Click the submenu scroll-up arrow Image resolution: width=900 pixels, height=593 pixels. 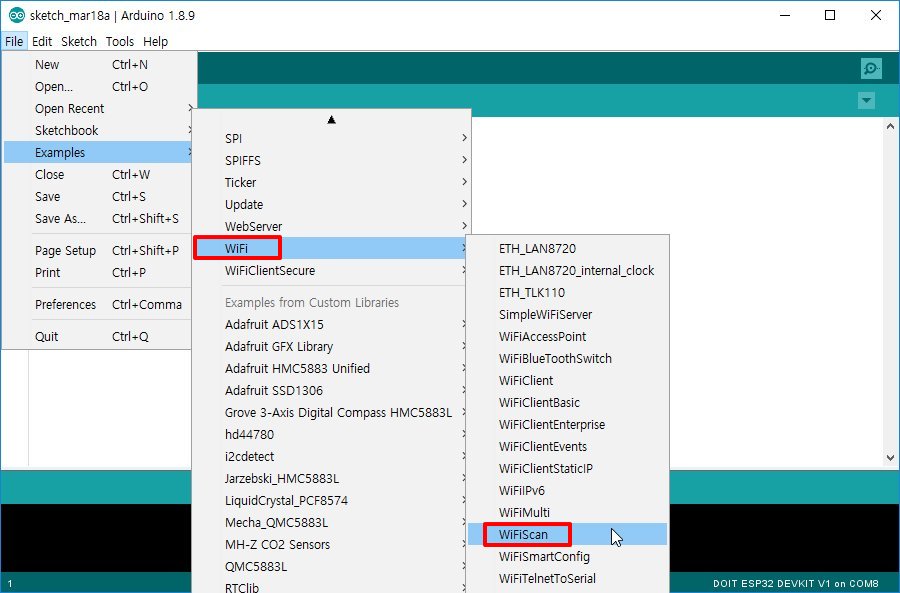331,119
